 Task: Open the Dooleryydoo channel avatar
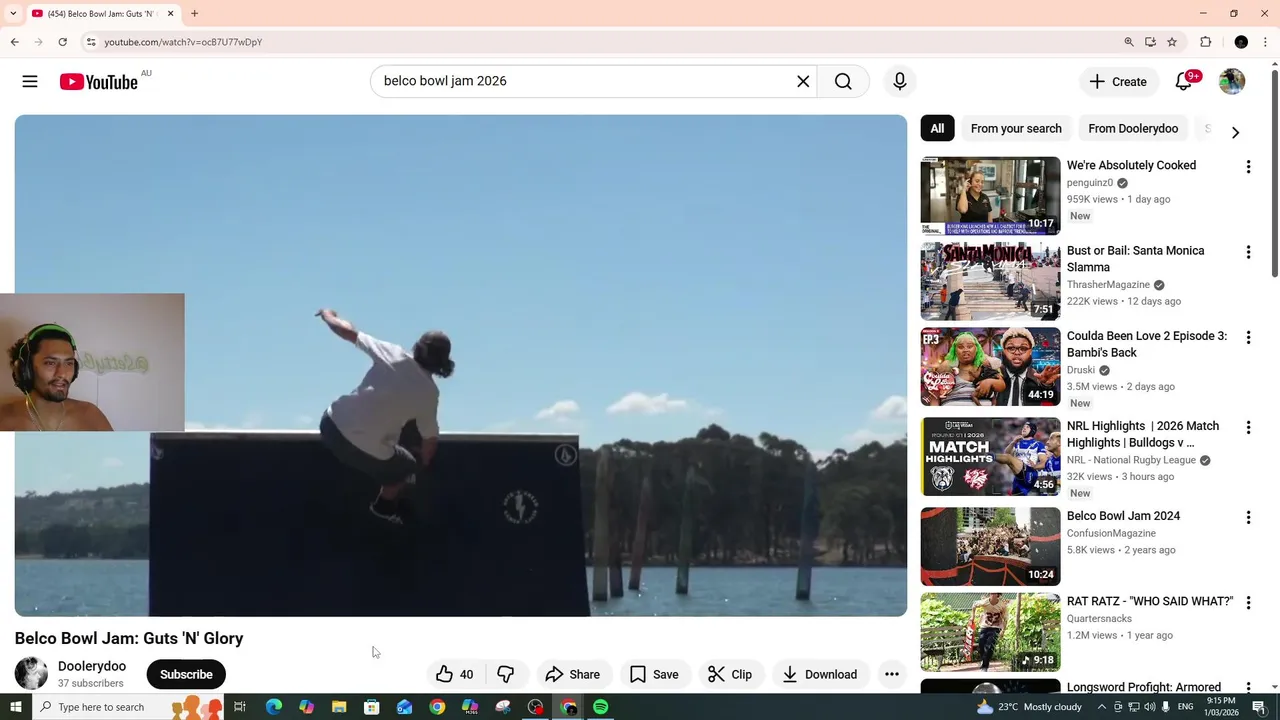click(x=31, y=673)
